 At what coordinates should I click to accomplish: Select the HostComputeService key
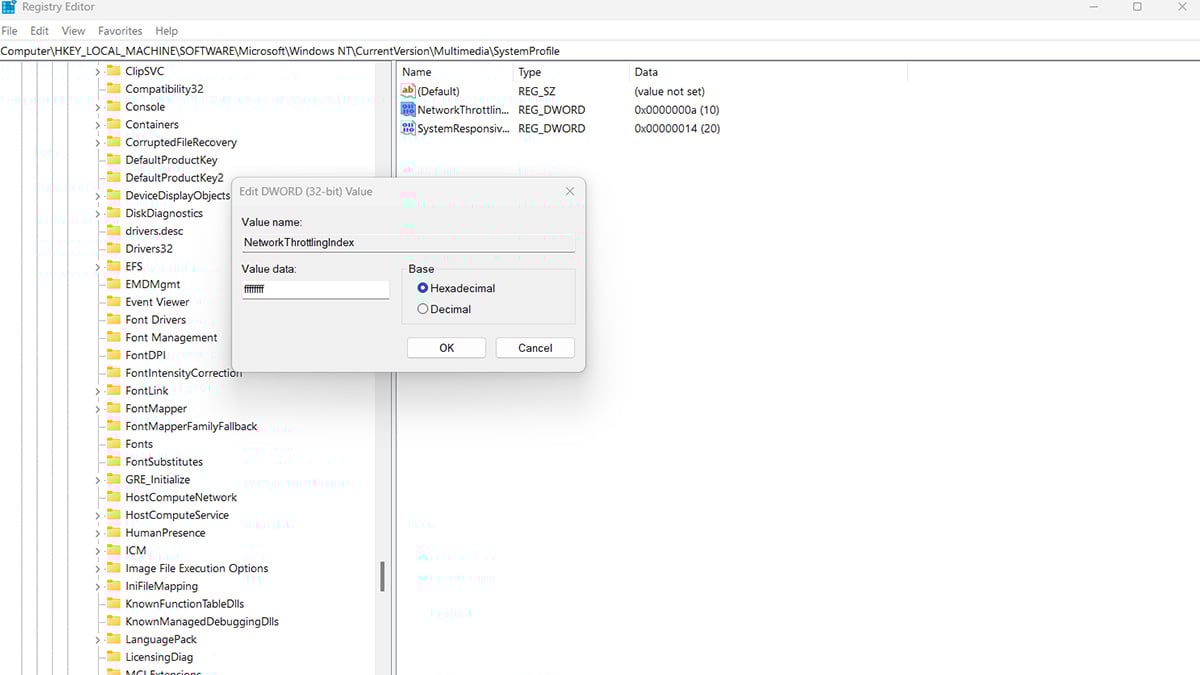tap(177, 515)
